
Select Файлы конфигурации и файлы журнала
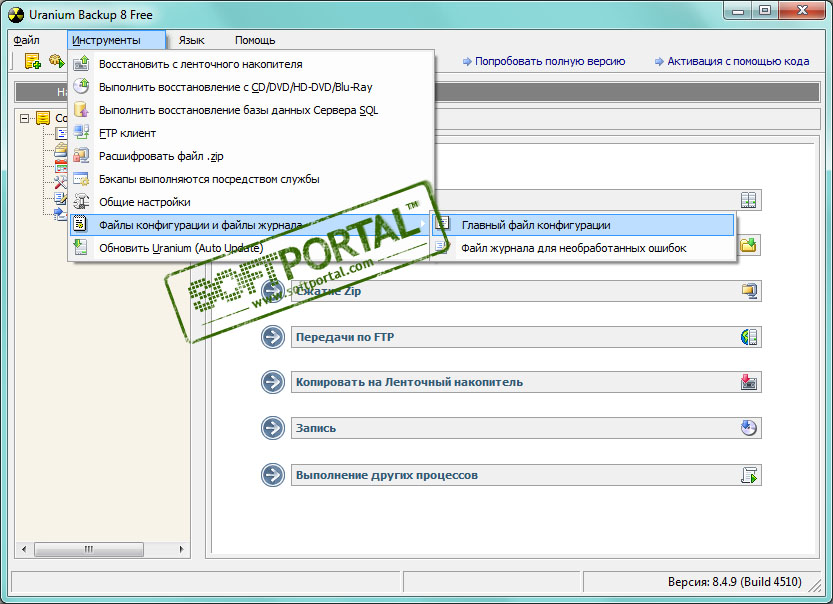point(251,225)
